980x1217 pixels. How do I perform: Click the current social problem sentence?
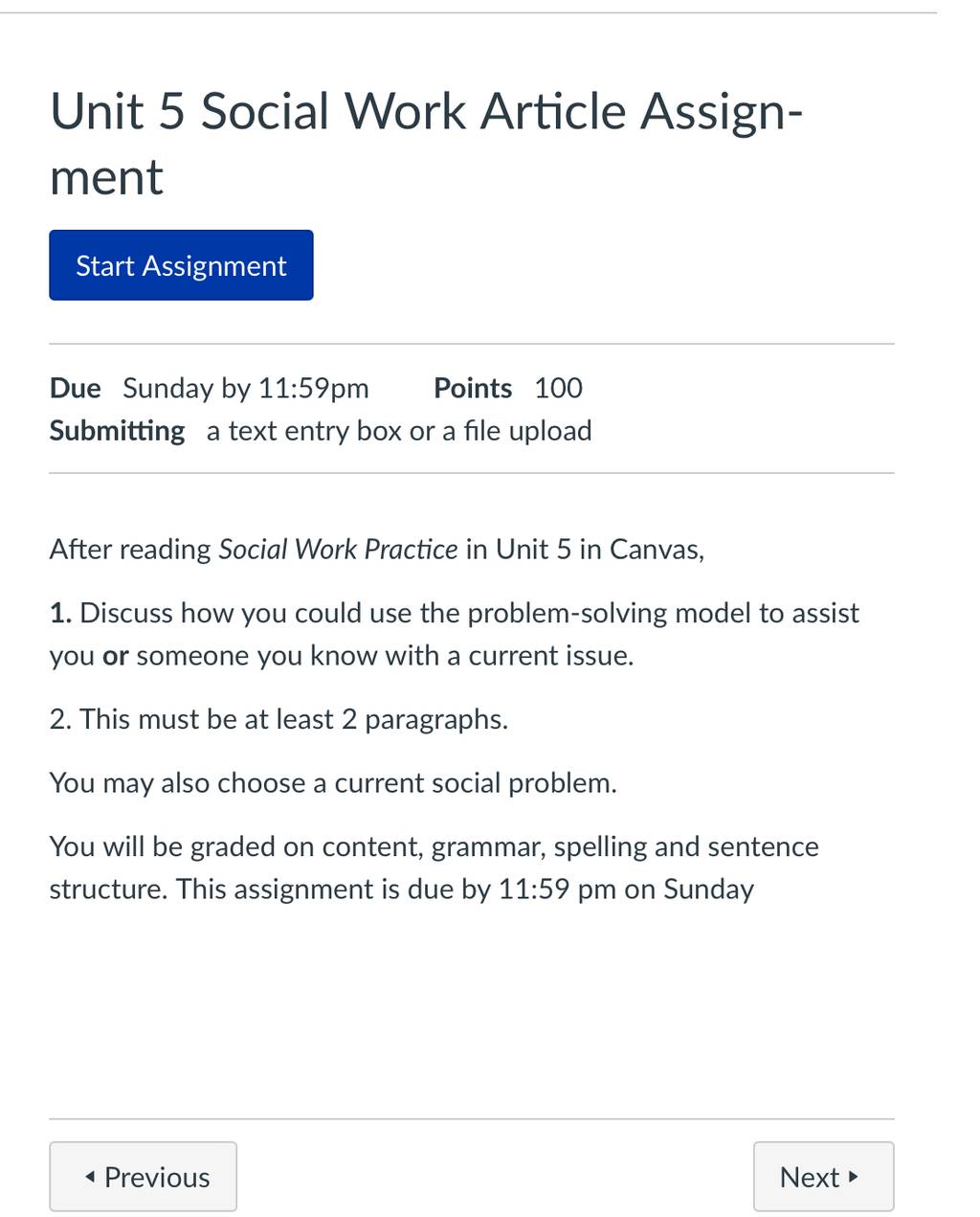(x=333, y=783)
